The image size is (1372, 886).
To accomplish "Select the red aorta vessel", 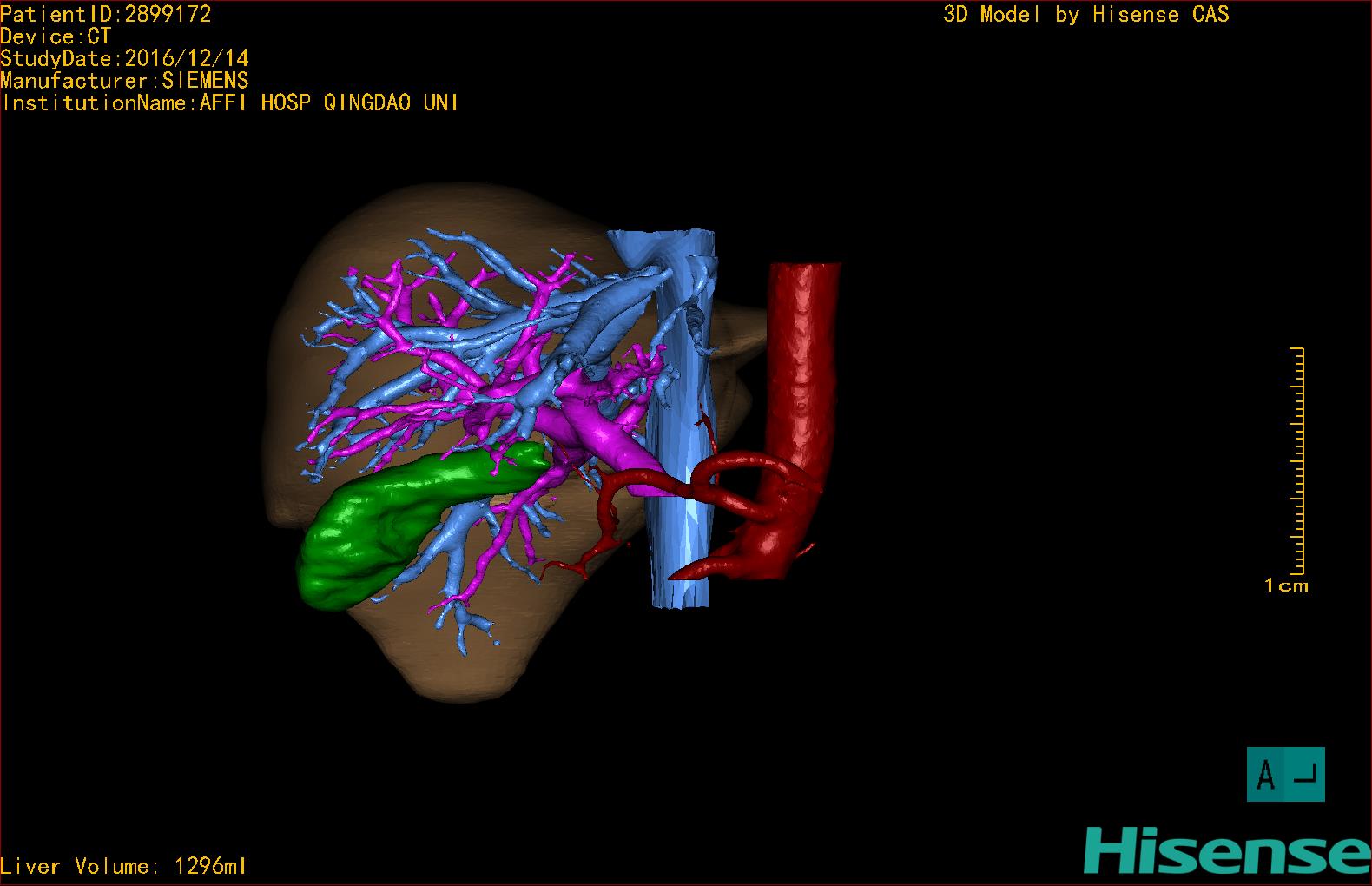I will [x=803, y=374].
